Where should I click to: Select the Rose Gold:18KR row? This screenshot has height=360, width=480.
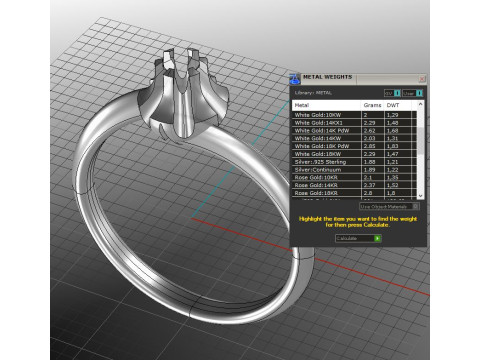click(355, 193)
